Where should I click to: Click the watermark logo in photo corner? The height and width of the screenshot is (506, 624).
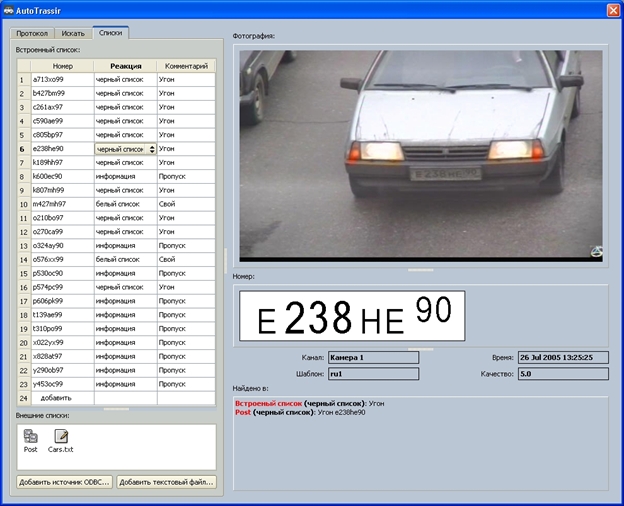pos(596,252)
